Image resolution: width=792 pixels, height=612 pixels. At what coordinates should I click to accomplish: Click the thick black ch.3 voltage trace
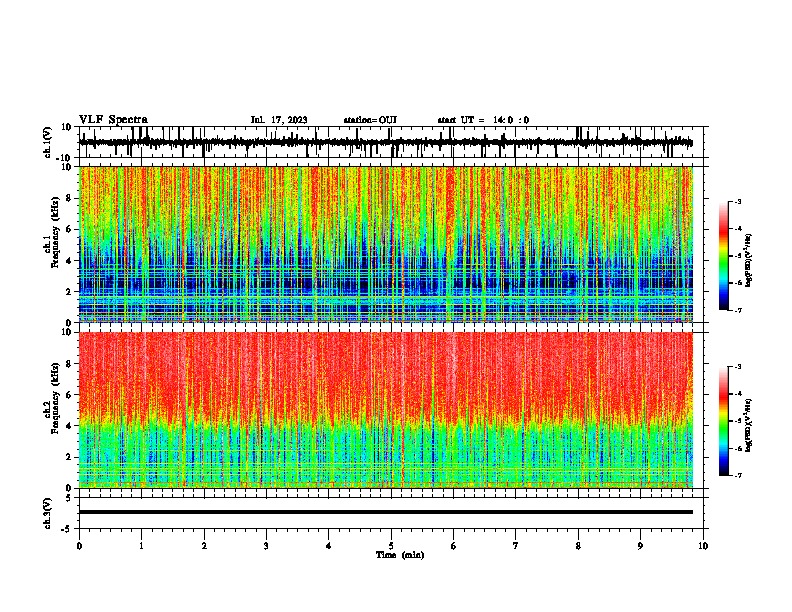[386, 512]
